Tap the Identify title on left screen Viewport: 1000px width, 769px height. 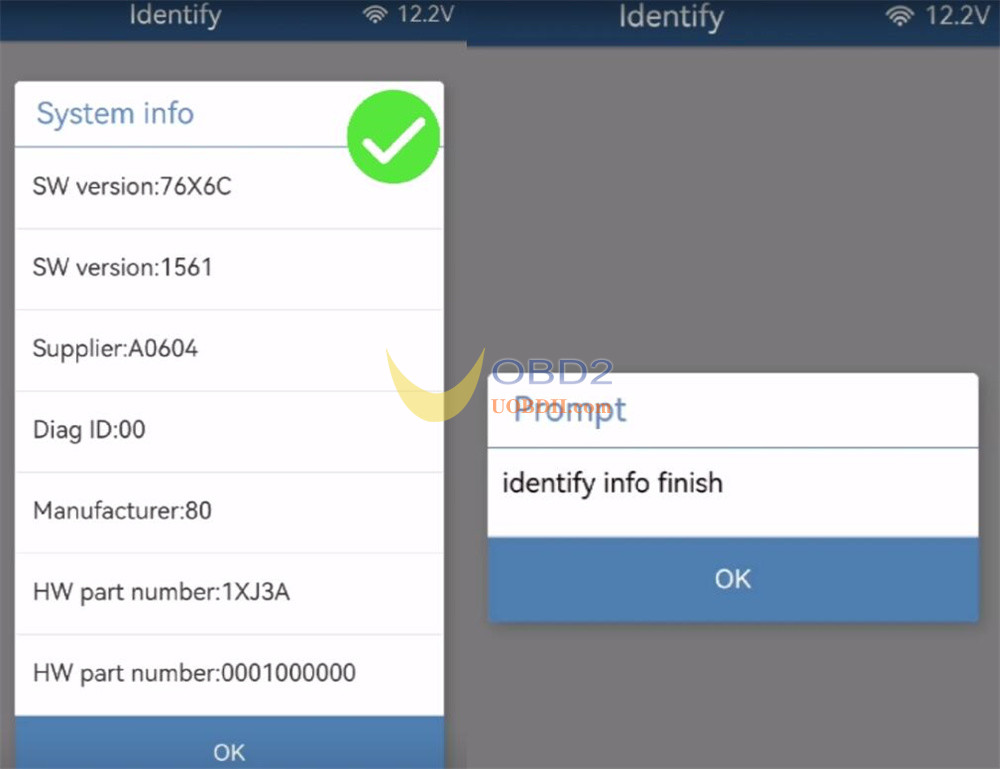click(175, 15)
